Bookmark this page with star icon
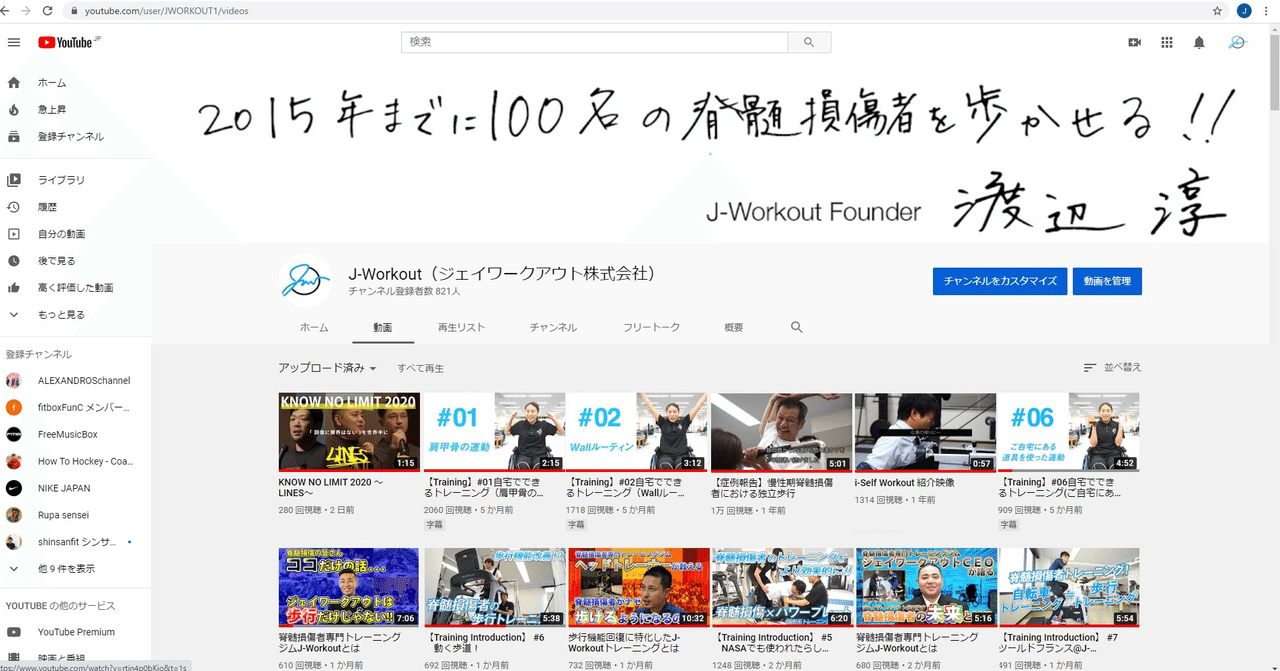Viewport: 1280px width, 671px height. click(1217, 11)
